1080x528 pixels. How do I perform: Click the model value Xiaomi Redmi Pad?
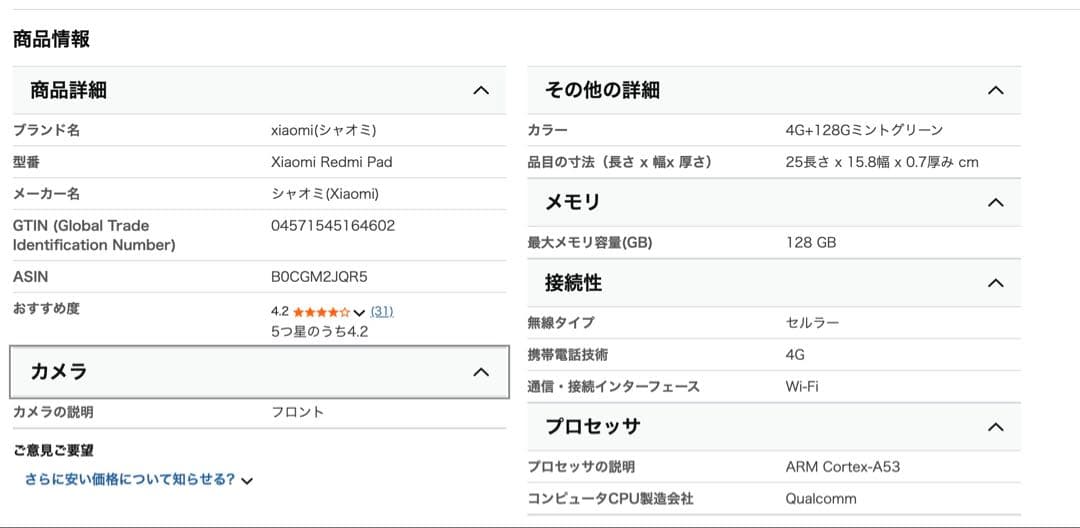coord(332,162)
